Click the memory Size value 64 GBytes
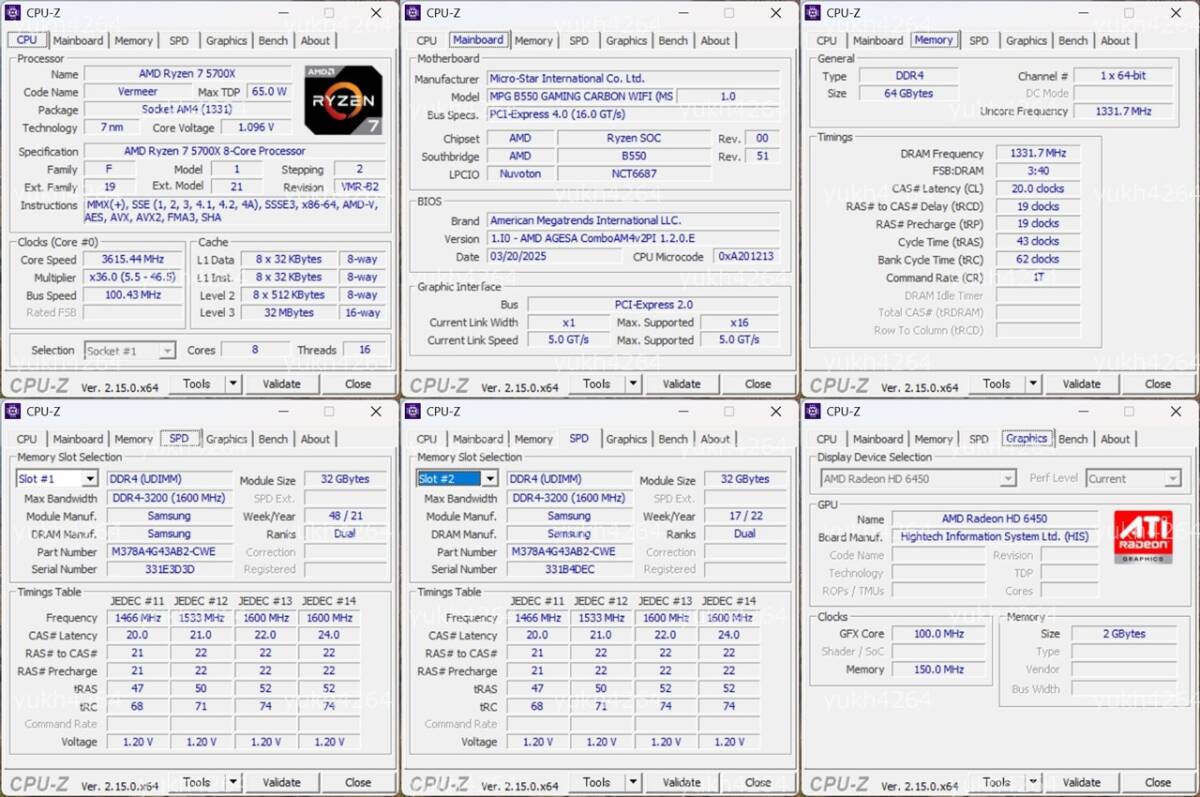This screenshot has height=797, width=1200. pos(908,94)
